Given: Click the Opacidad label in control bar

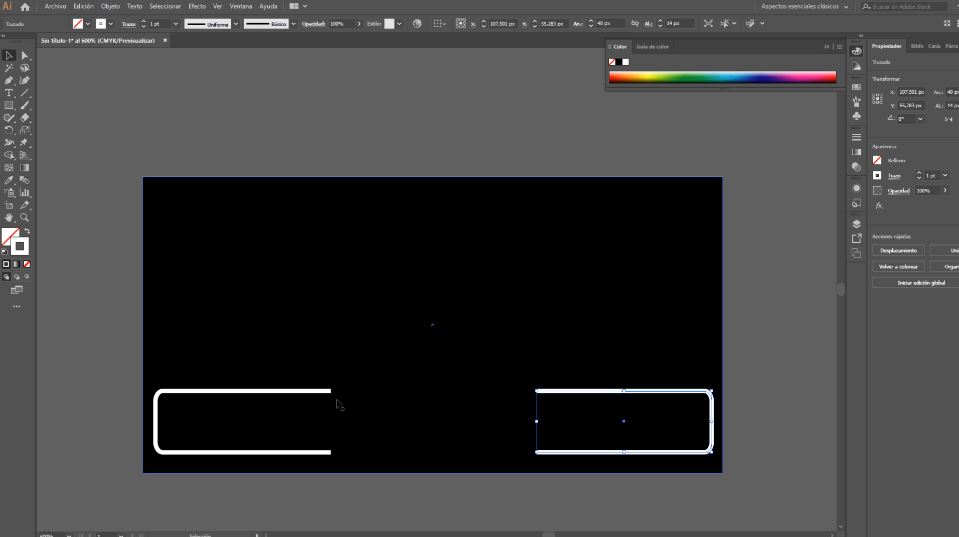Looking at the screenshot, I should point(313,24).
